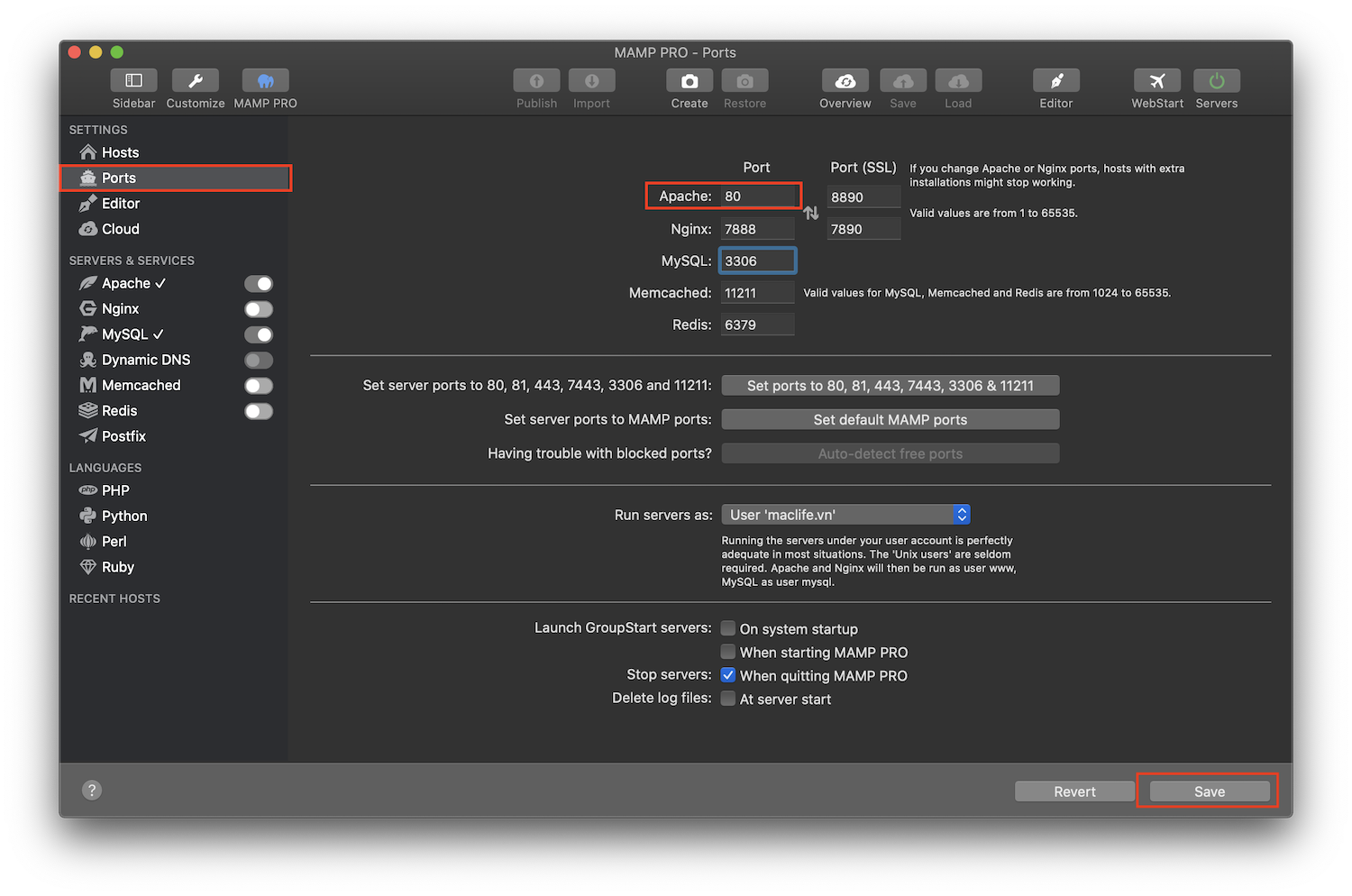This screenshot has height=896, width=1352.
Task: Select Hosts in the settings sidebar
Action: tap(120, 152)
